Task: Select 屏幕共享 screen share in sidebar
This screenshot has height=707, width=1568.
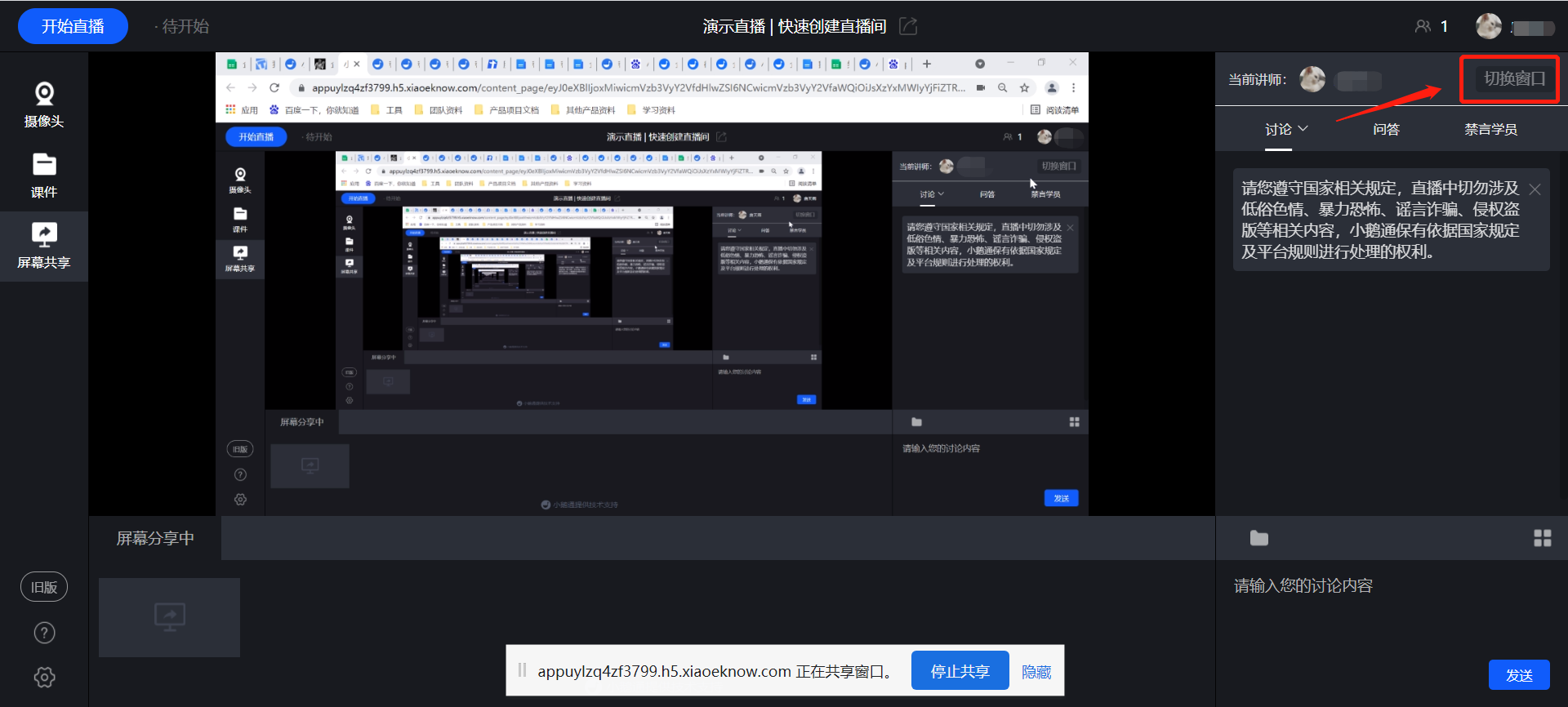Action: pyautogui.click(x=44, y=246)
